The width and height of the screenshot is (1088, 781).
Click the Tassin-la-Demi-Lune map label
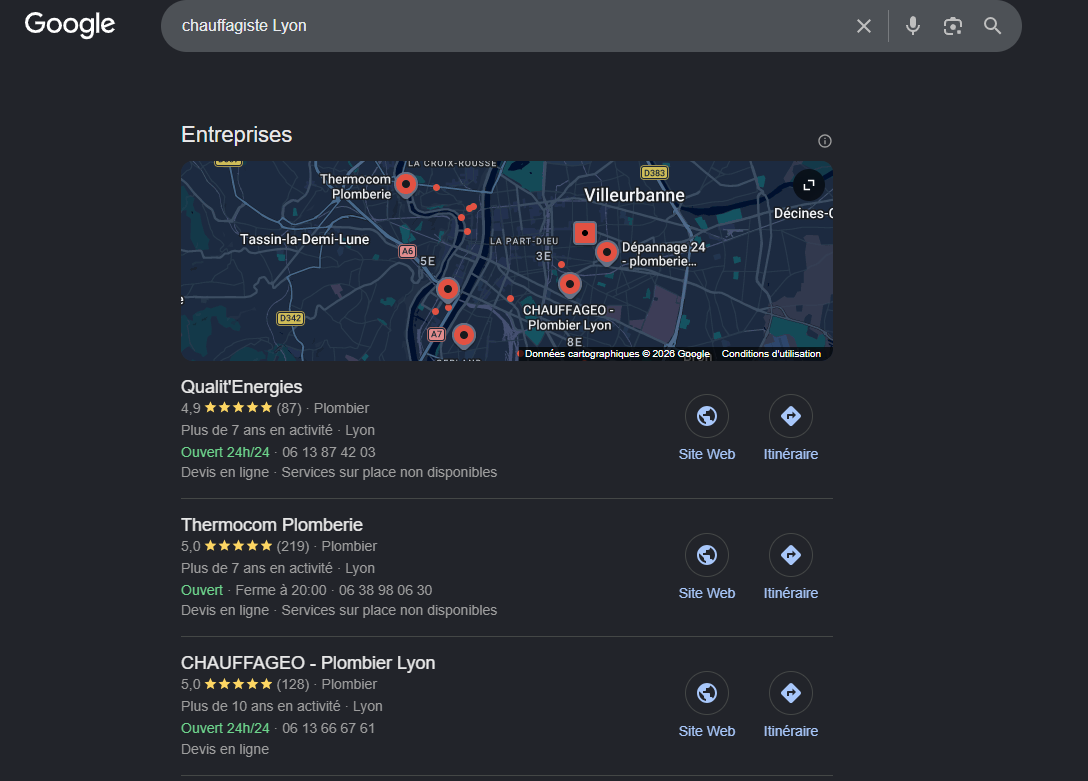[304, 239]
